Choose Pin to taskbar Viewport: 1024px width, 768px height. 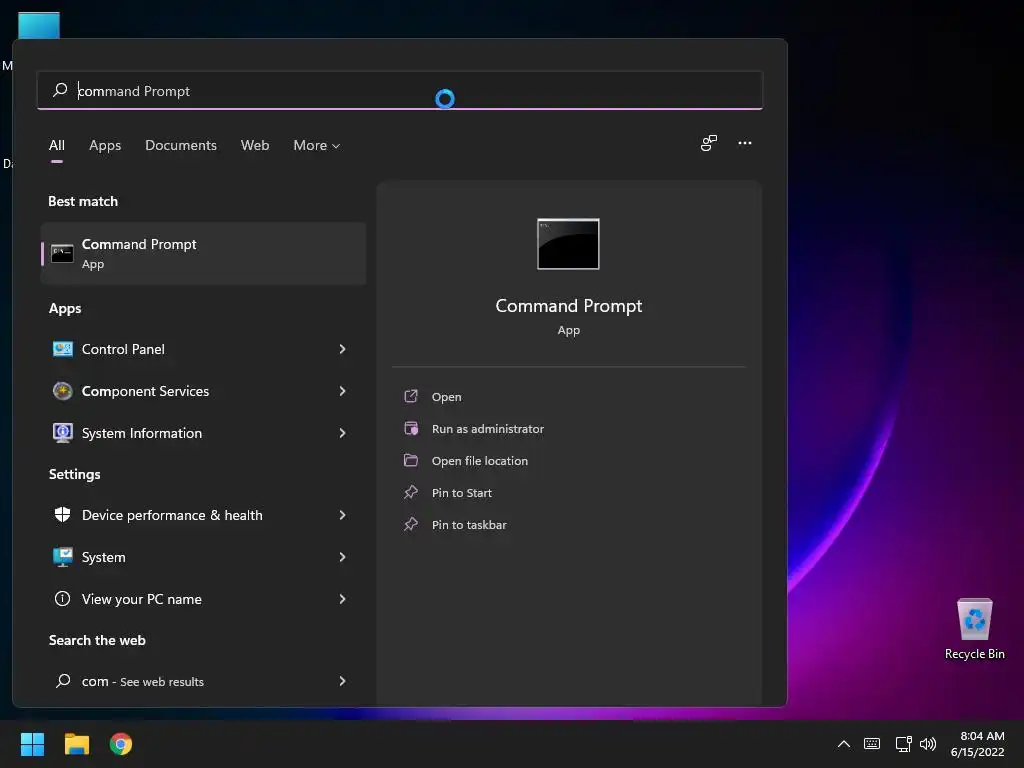point(469,524)
